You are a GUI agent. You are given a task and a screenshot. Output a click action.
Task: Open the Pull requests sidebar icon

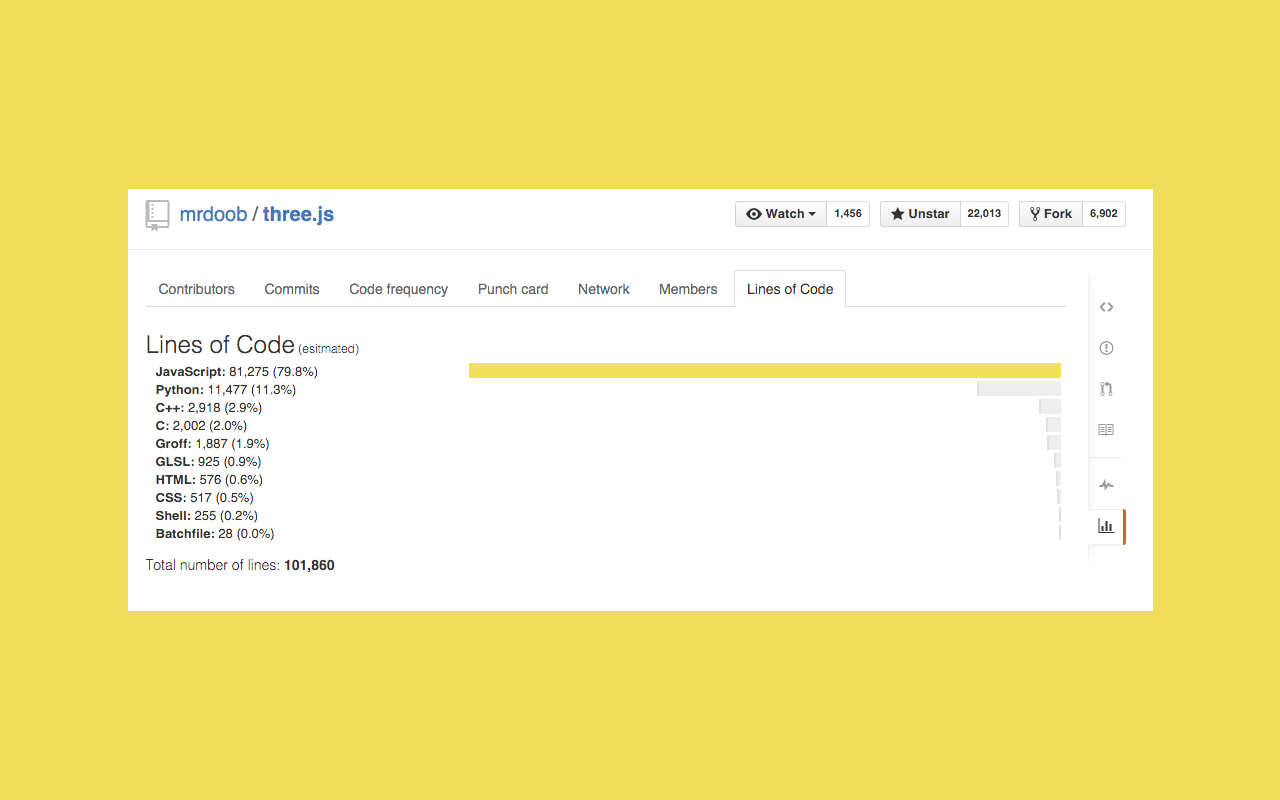click(1106, 389)
